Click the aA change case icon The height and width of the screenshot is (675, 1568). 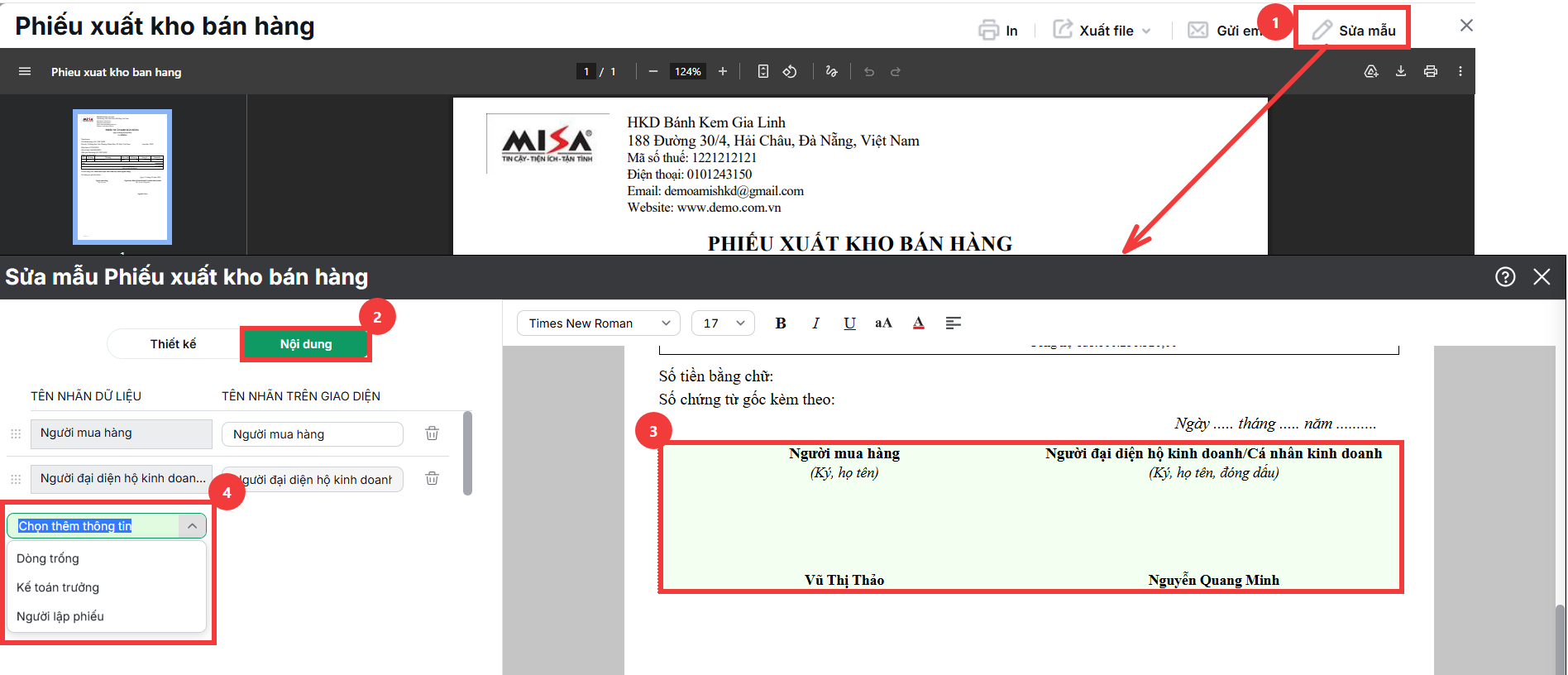tap(883, 323)
